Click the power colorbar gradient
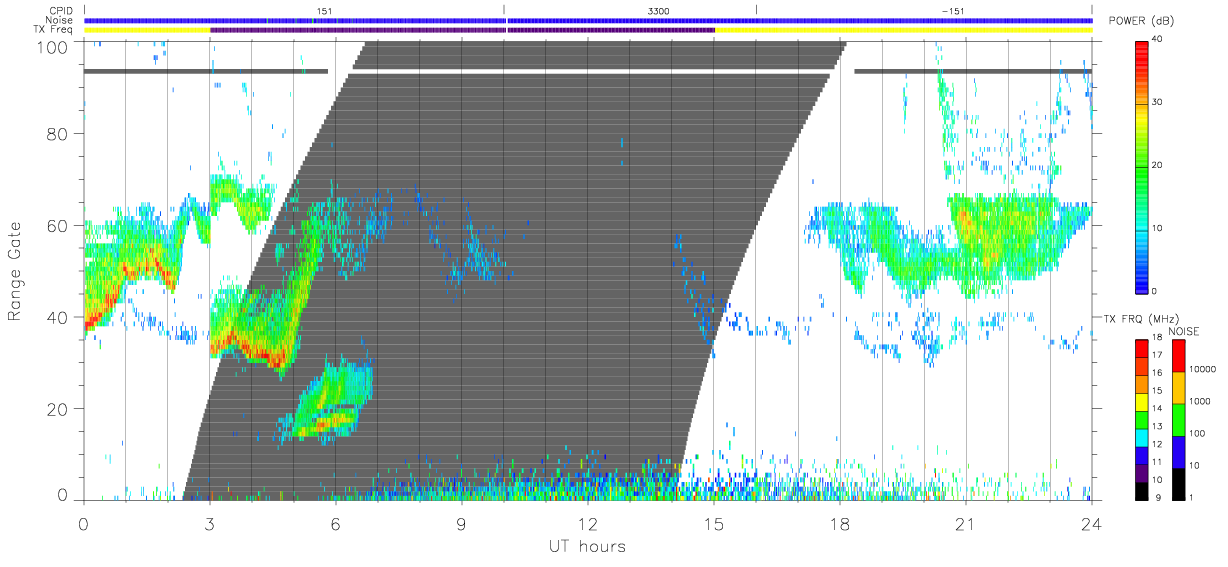1228x567 pixels. click(1142, 166)
